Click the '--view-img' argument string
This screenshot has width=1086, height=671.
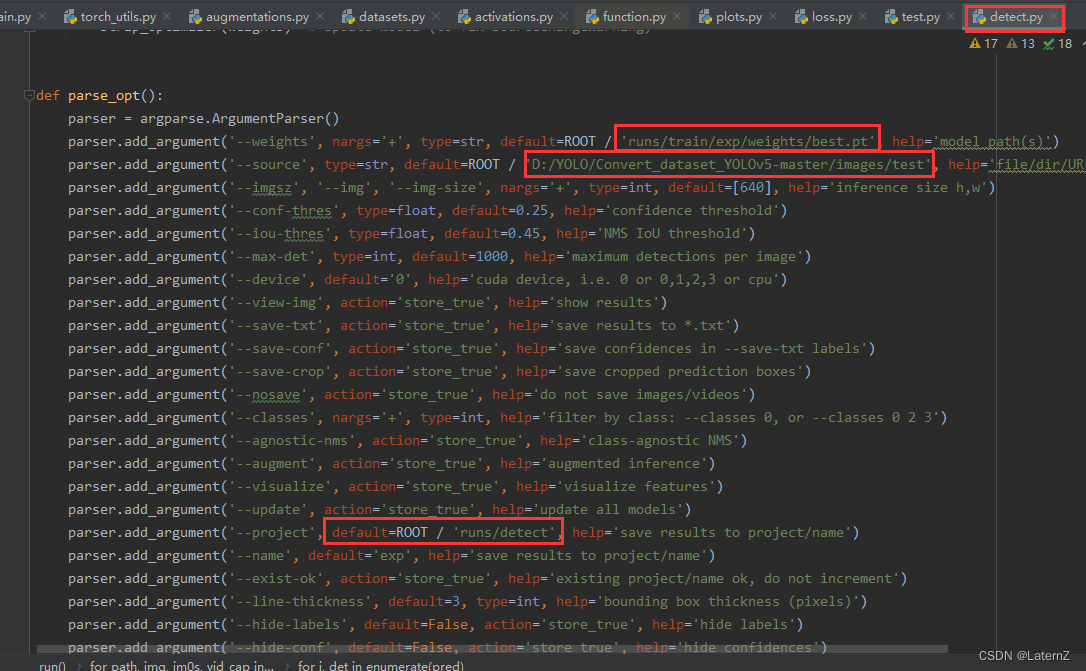276,302
